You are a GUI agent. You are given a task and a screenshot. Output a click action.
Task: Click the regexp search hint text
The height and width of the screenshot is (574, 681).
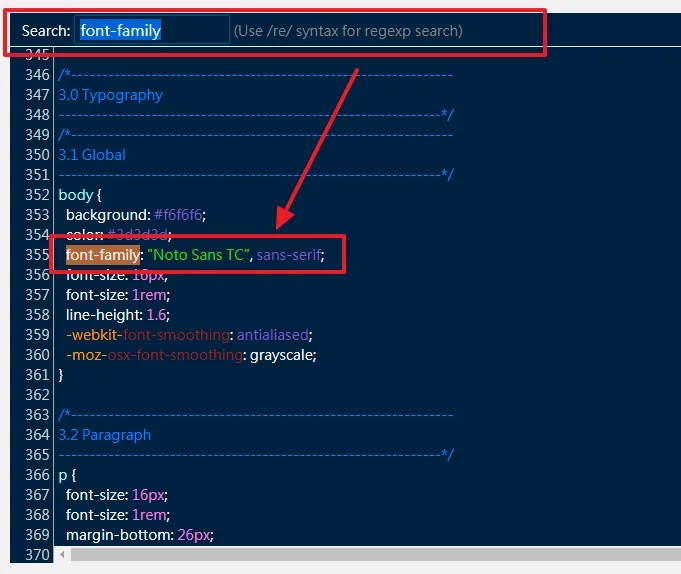[348, 31]
